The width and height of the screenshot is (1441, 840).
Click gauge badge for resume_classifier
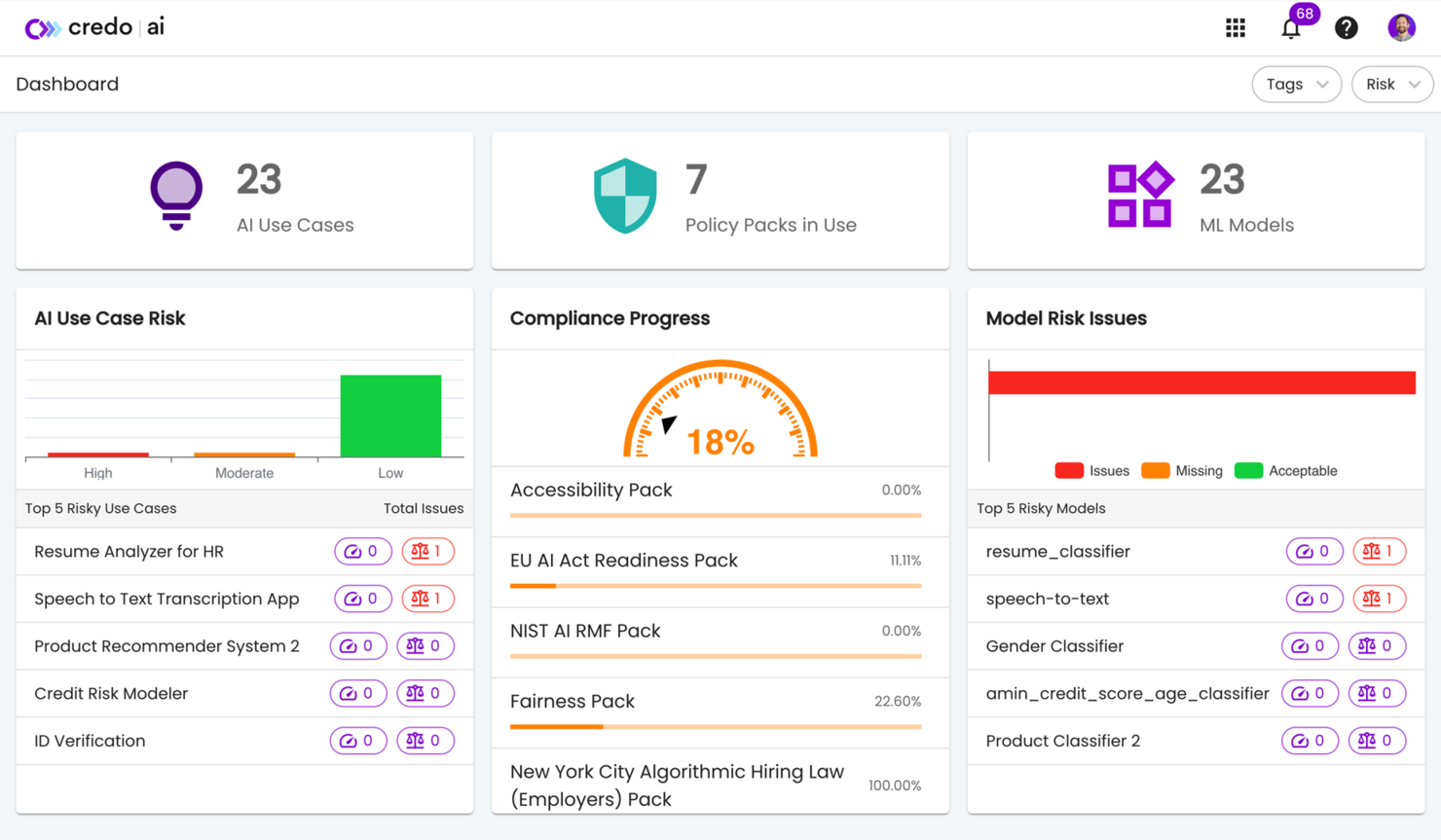(1314, 552)
